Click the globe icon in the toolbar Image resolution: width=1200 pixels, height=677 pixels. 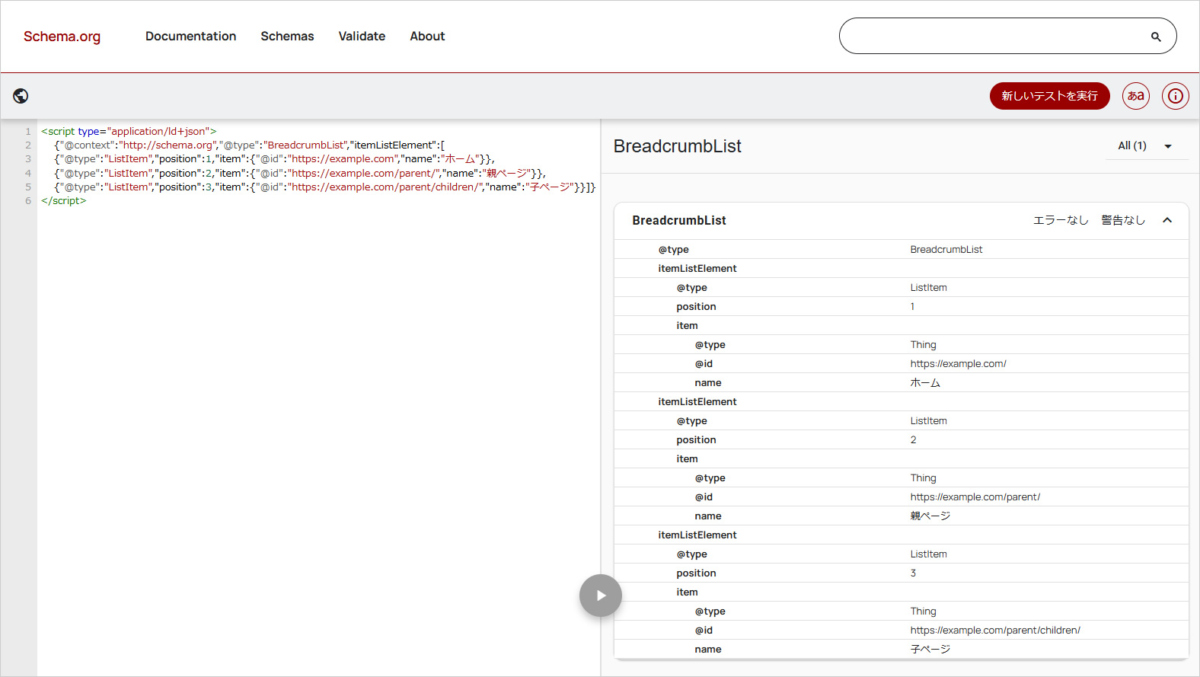(x=21, y=96)
